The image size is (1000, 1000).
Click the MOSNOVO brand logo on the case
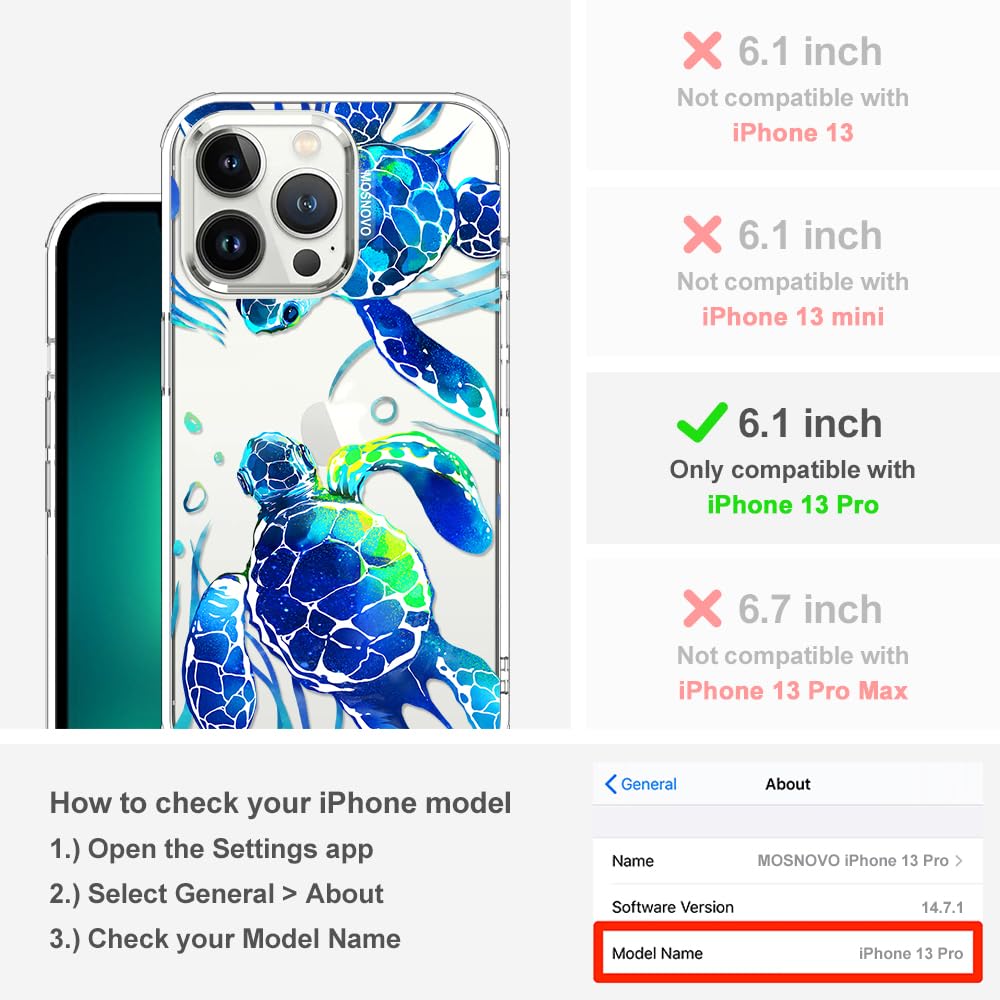(x=365, y=203)
